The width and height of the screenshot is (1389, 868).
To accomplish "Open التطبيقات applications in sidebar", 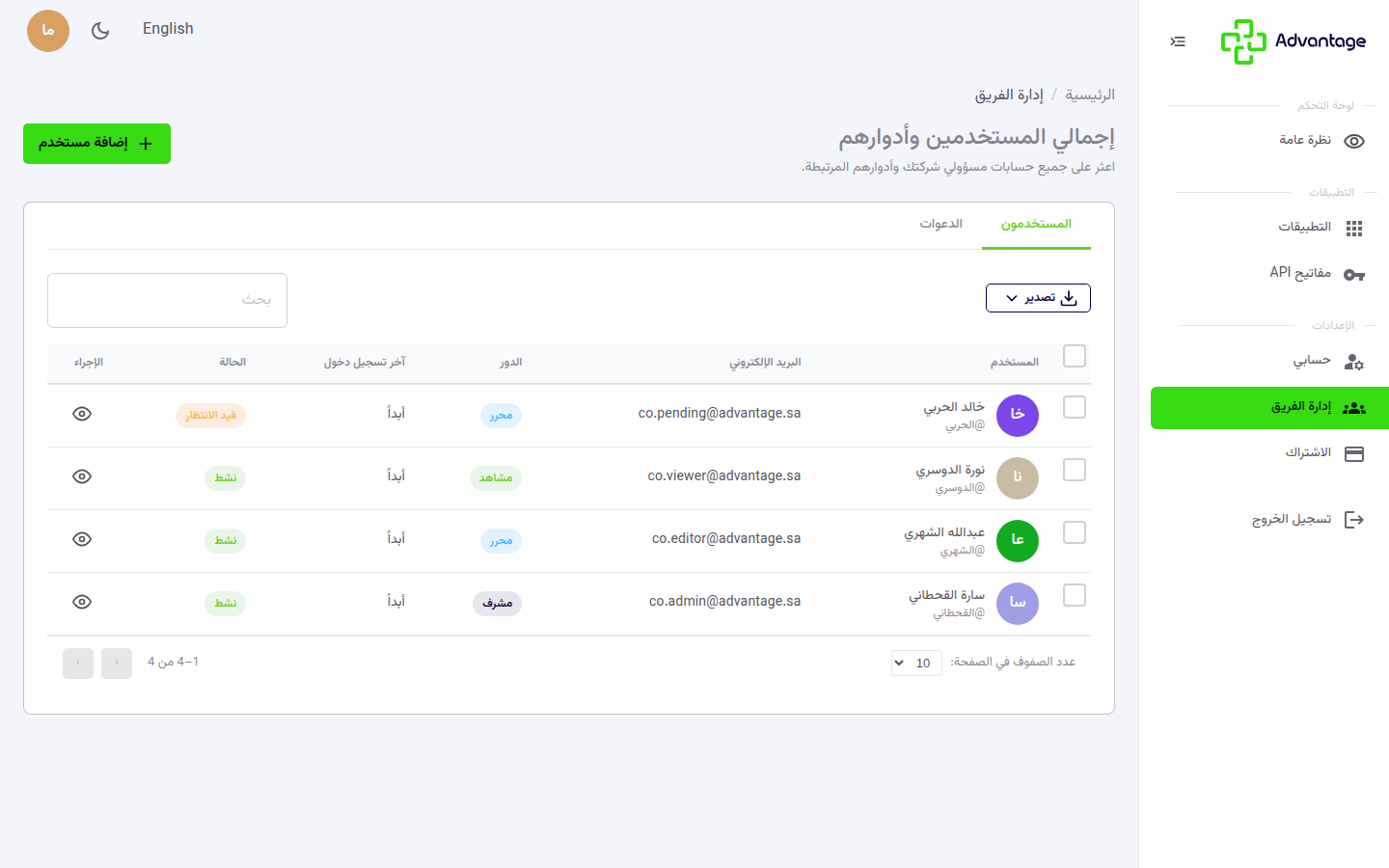I will click(1269, 228).
